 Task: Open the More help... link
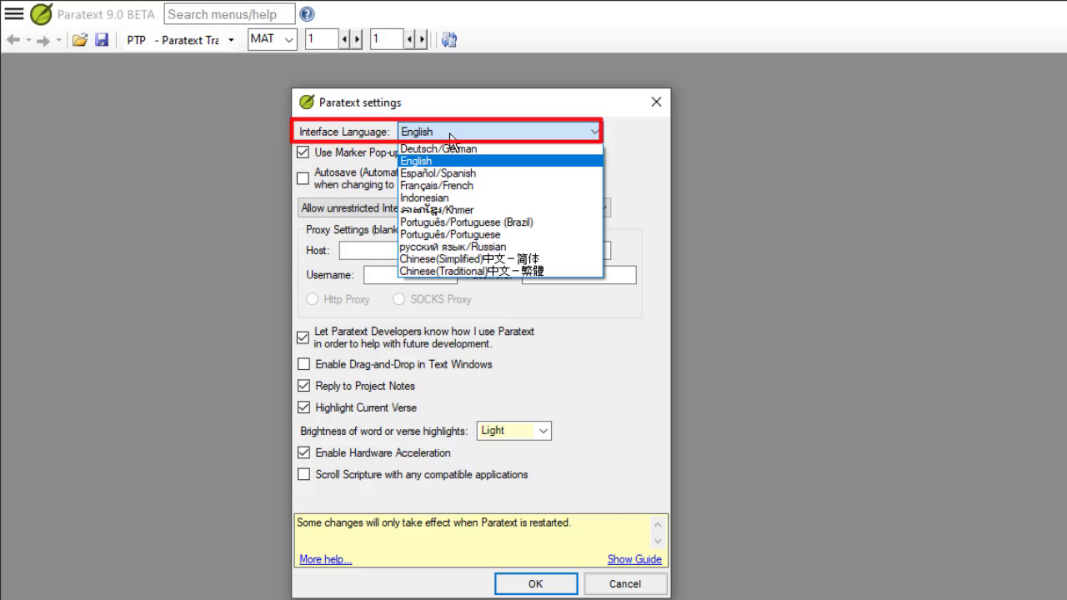click(x=325, y=559)
